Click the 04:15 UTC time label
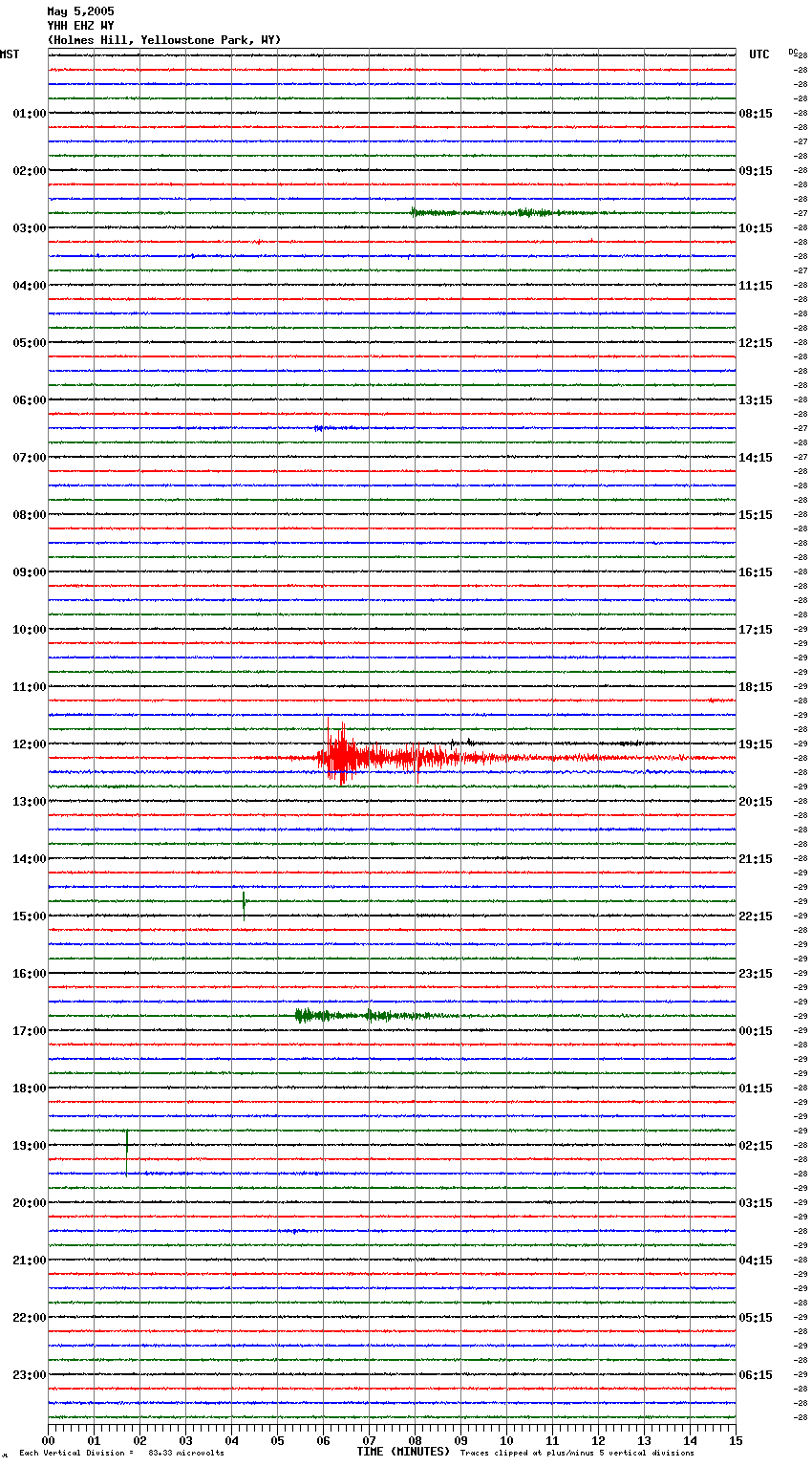 [756, 1261]
